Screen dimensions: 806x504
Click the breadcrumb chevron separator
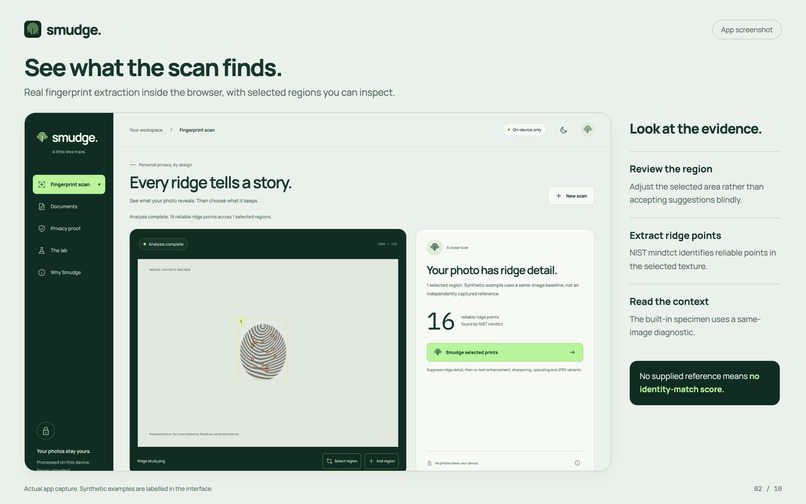[x=171, y=130]
